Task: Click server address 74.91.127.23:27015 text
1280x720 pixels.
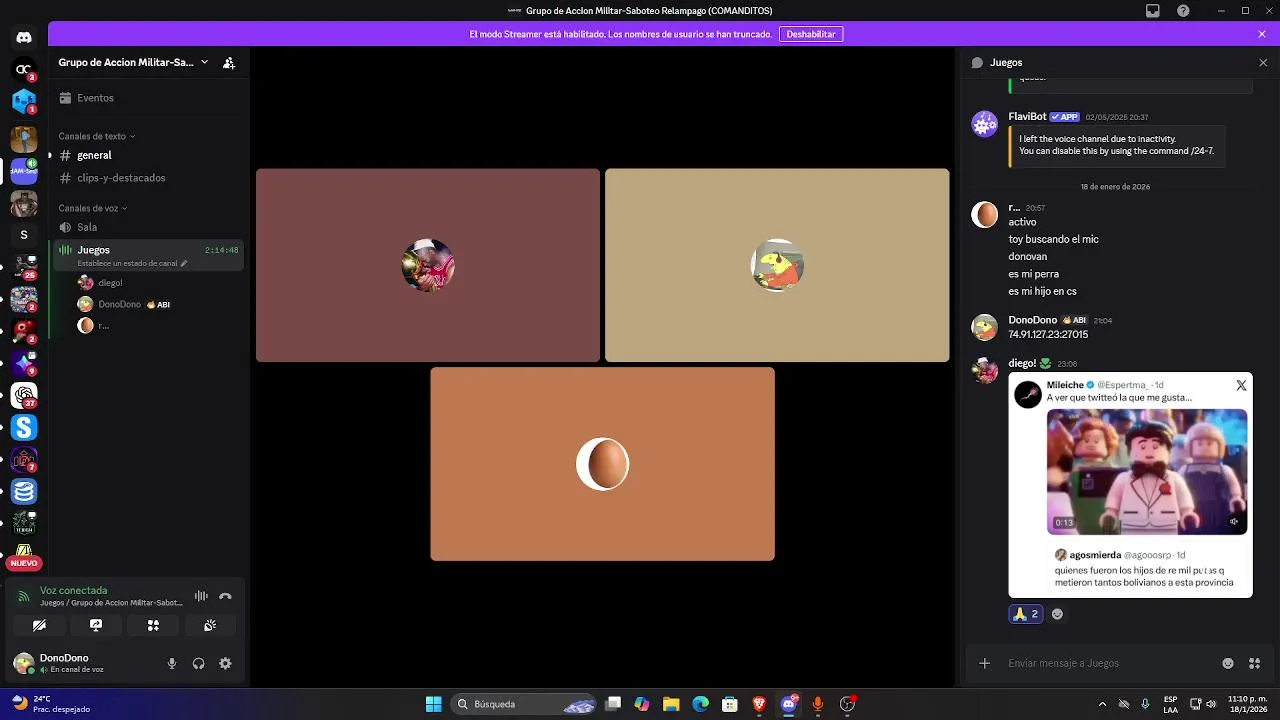Action: coord(1048,335)
